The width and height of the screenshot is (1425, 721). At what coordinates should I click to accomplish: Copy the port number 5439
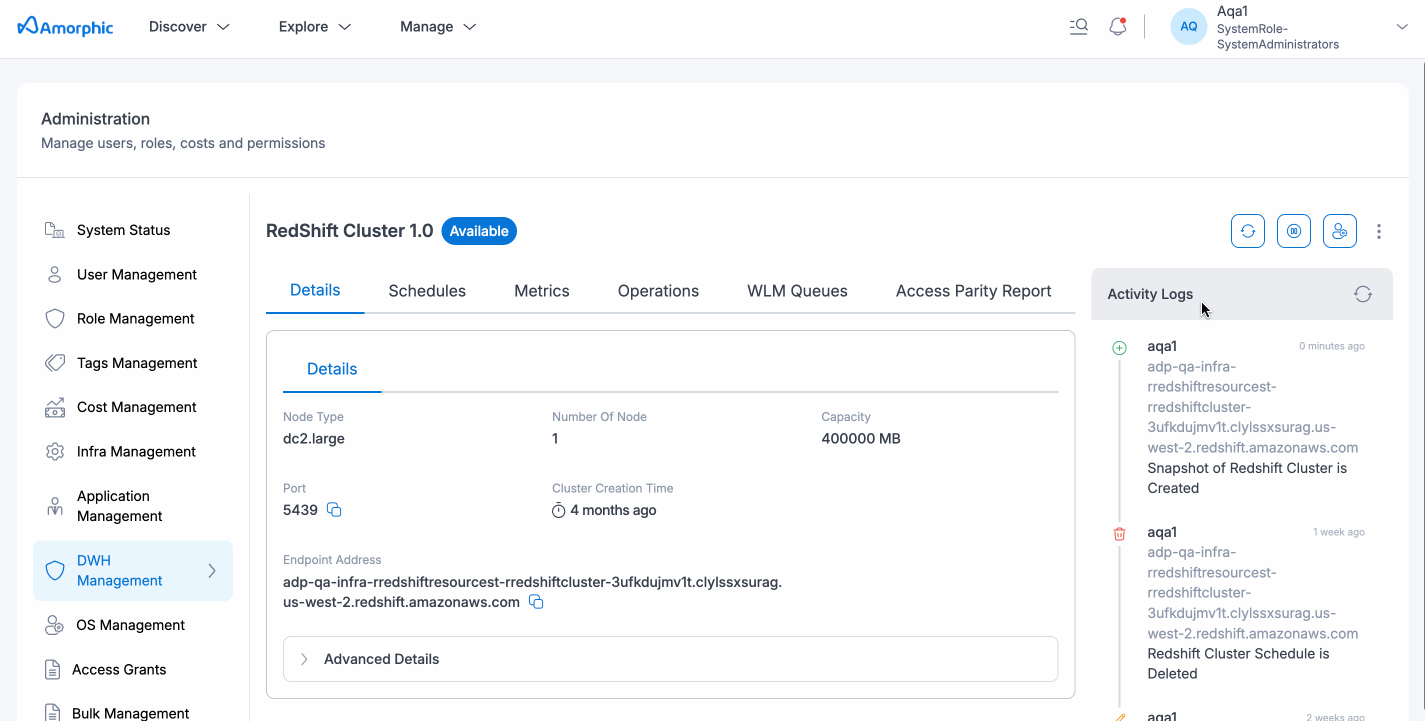coord(335,510)
